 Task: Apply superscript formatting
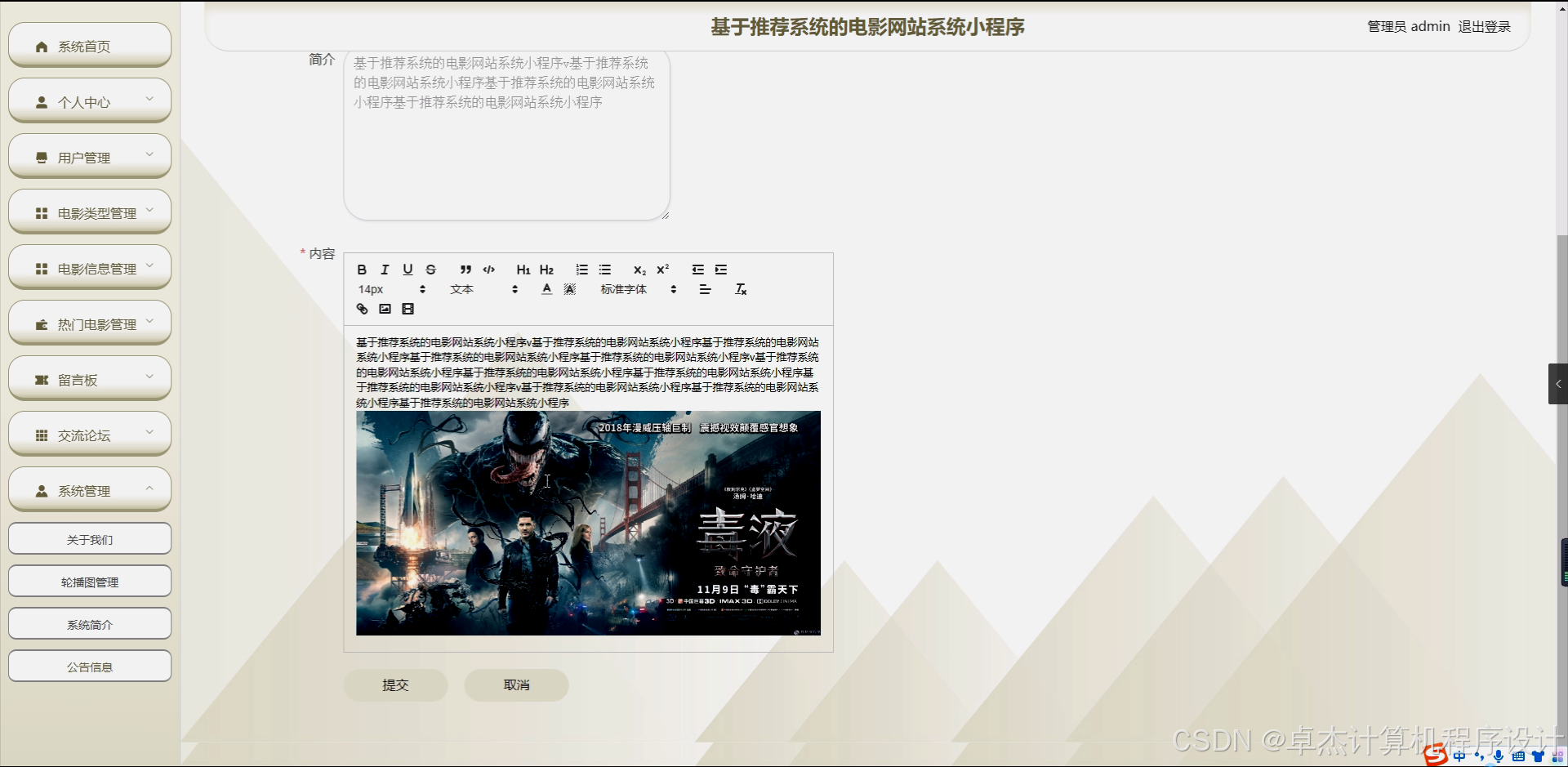(x=662, y=270)
